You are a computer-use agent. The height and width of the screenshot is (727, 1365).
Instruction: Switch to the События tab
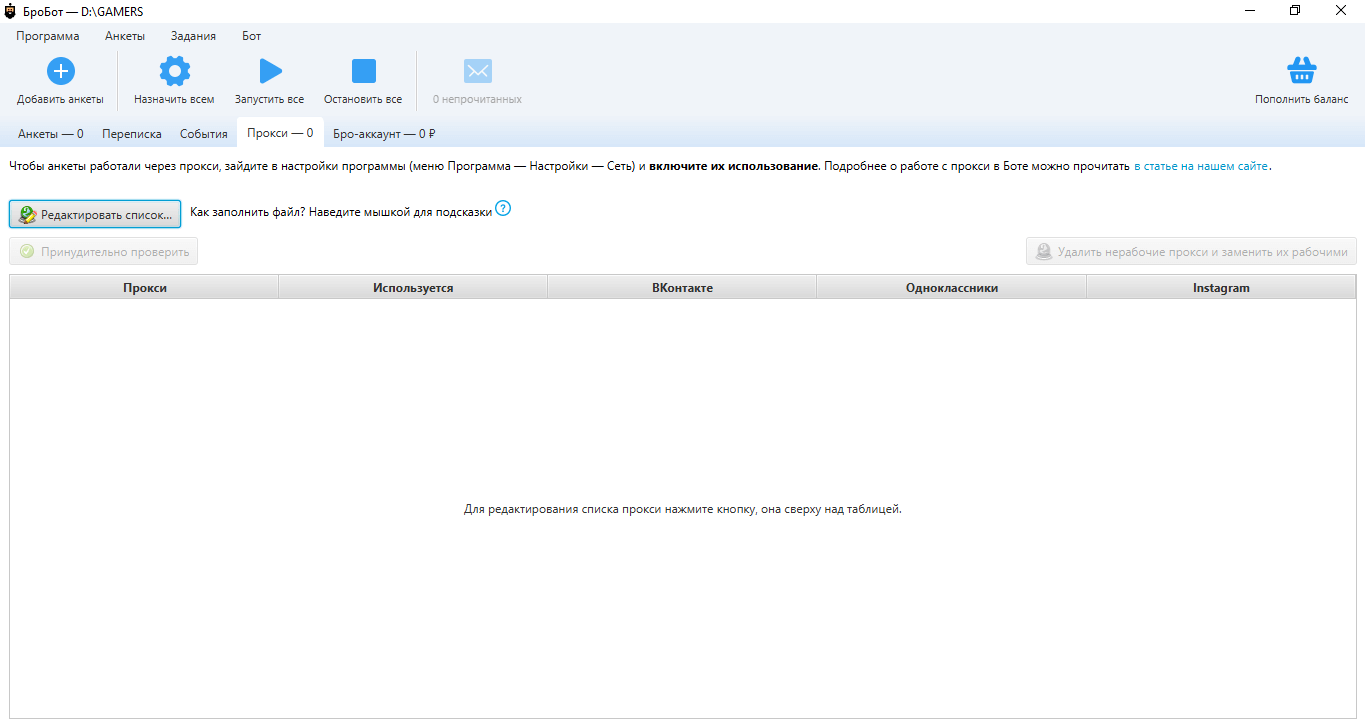(x=204, y=133)
